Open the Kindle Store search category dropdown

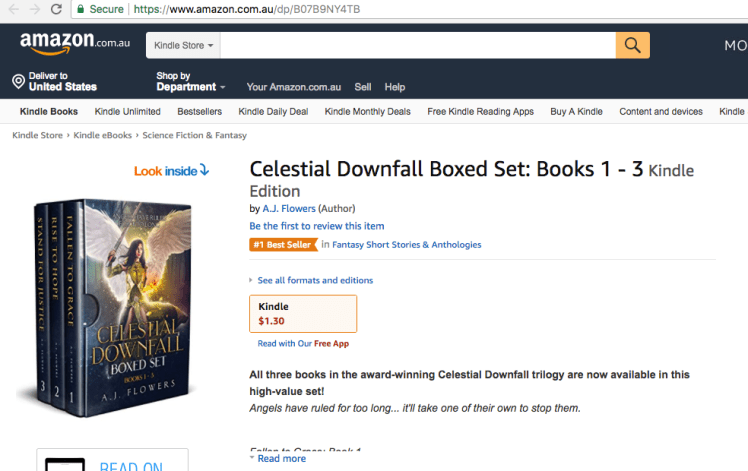tap(184, 46)
